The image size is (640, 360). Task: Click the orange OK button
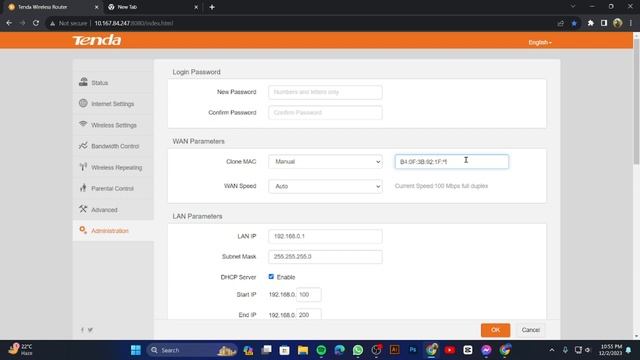point(495,330)
